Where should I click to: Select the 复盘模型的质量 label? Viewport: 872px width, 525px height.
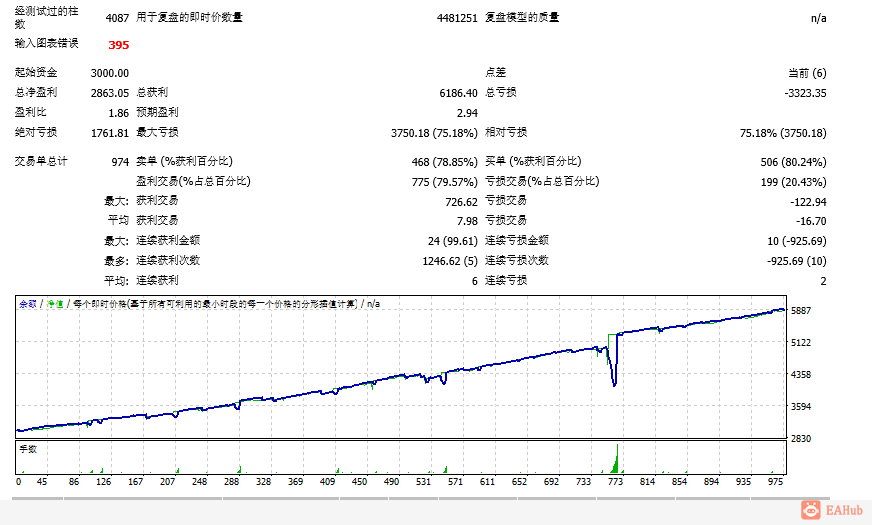pos(522,17)
